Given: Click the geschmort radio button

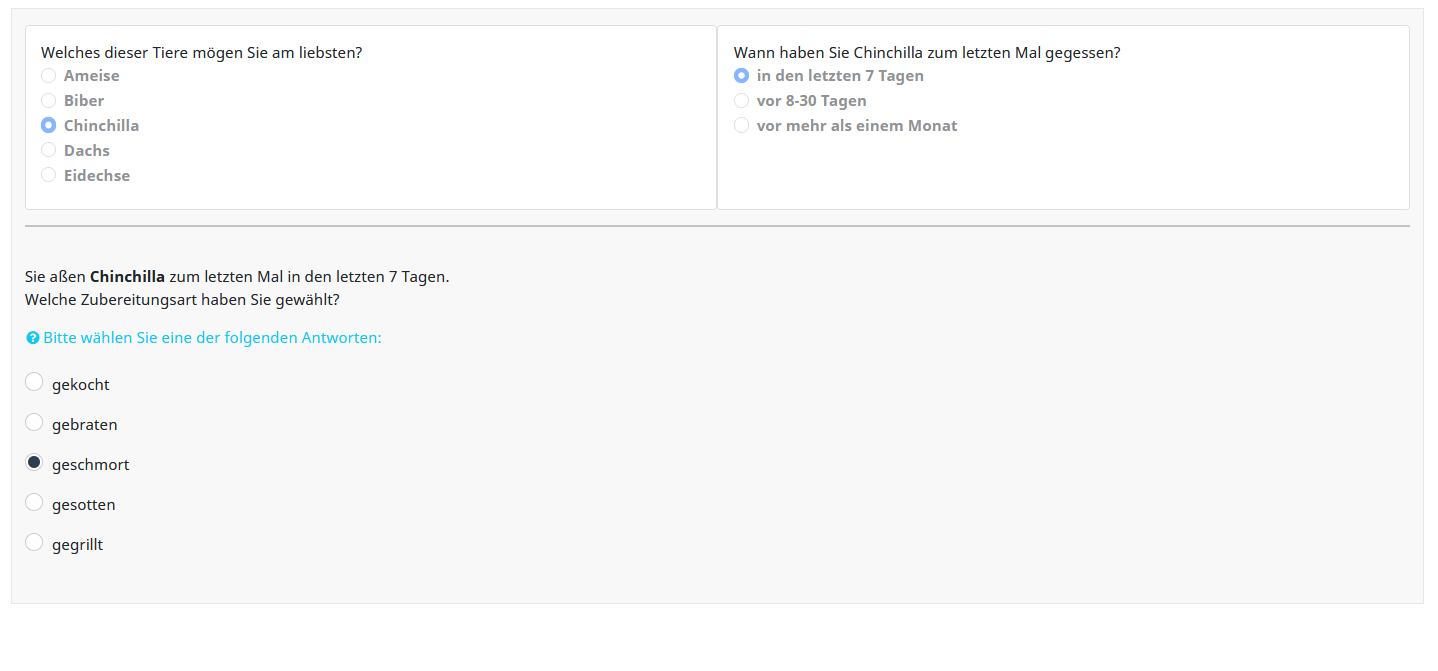Looking at the screenshot, I should coord(34,462).
